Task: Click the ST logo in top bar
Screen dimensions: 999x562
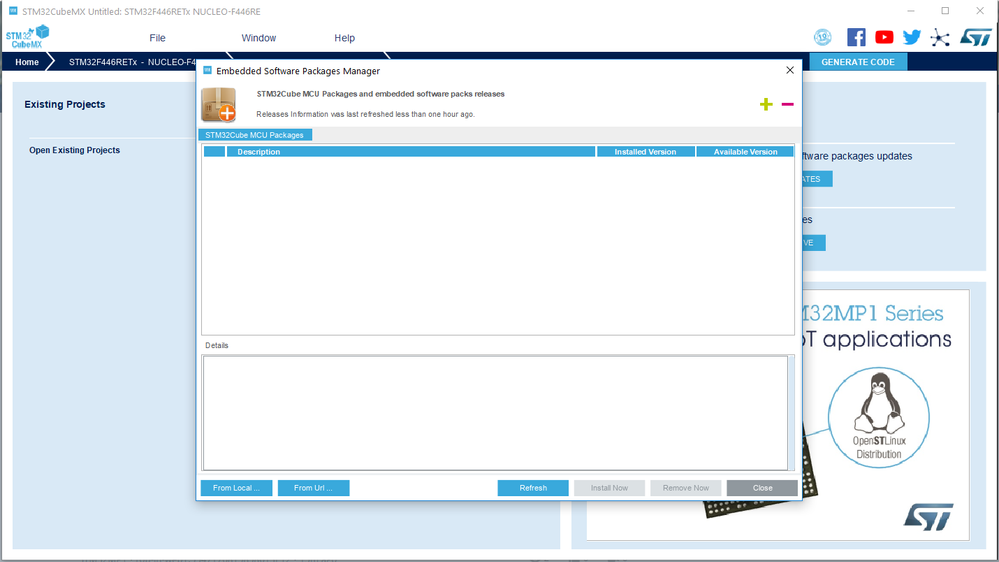Action: (x=975, y=37)
